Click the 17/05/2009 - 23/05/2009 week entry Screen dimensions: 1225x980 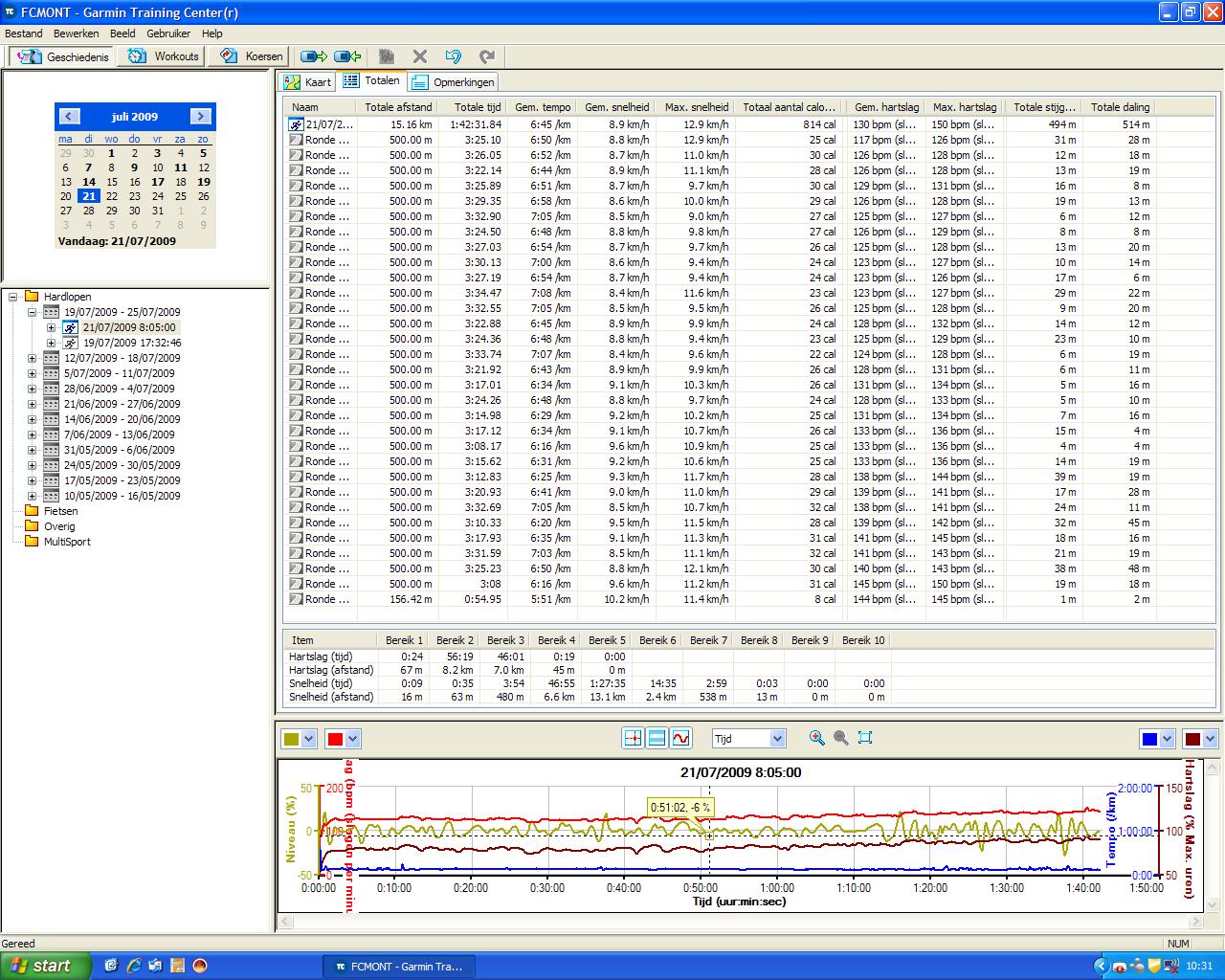click(122, 480)
